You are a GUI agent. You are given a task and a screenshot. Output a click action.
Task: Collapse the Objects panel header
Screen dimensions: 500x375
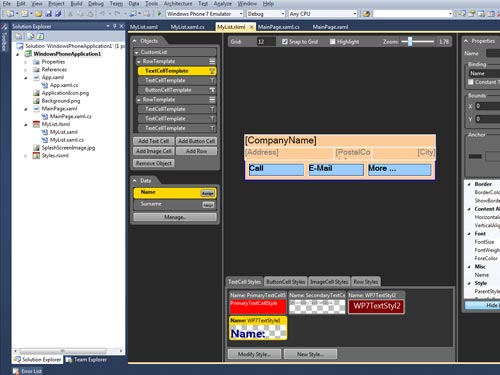click(135, 41)
